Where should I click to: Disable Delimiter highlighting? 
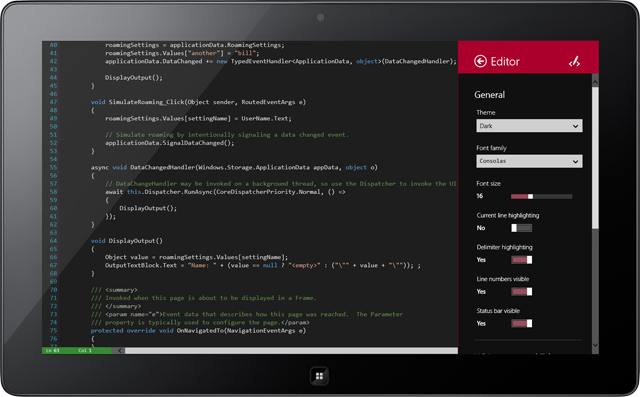tap(522, 260)
